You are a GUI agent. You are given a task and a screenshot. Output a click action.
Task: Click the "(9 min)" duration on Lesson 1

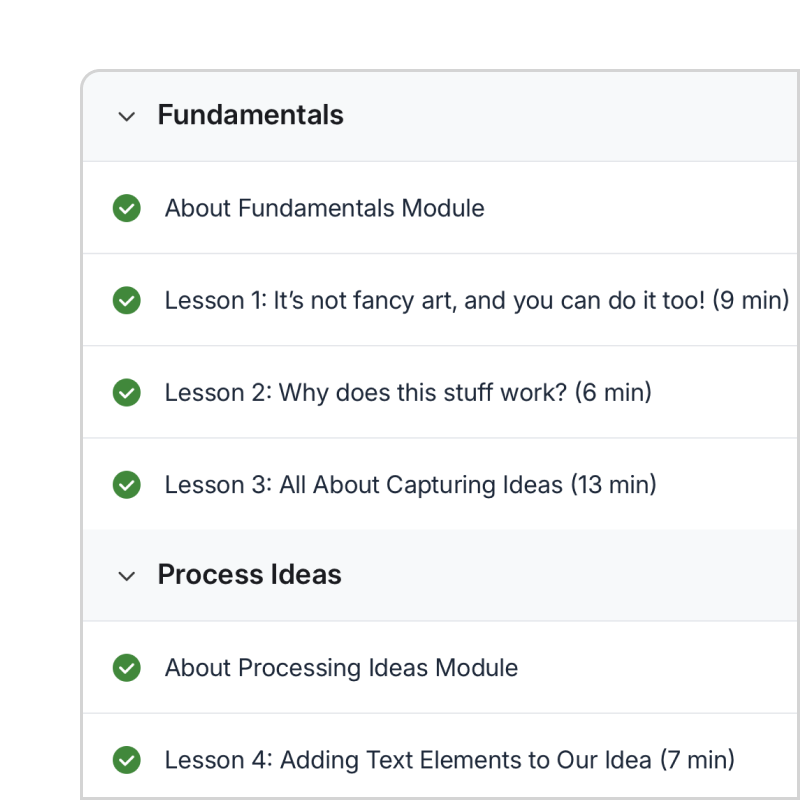[751, 300]
